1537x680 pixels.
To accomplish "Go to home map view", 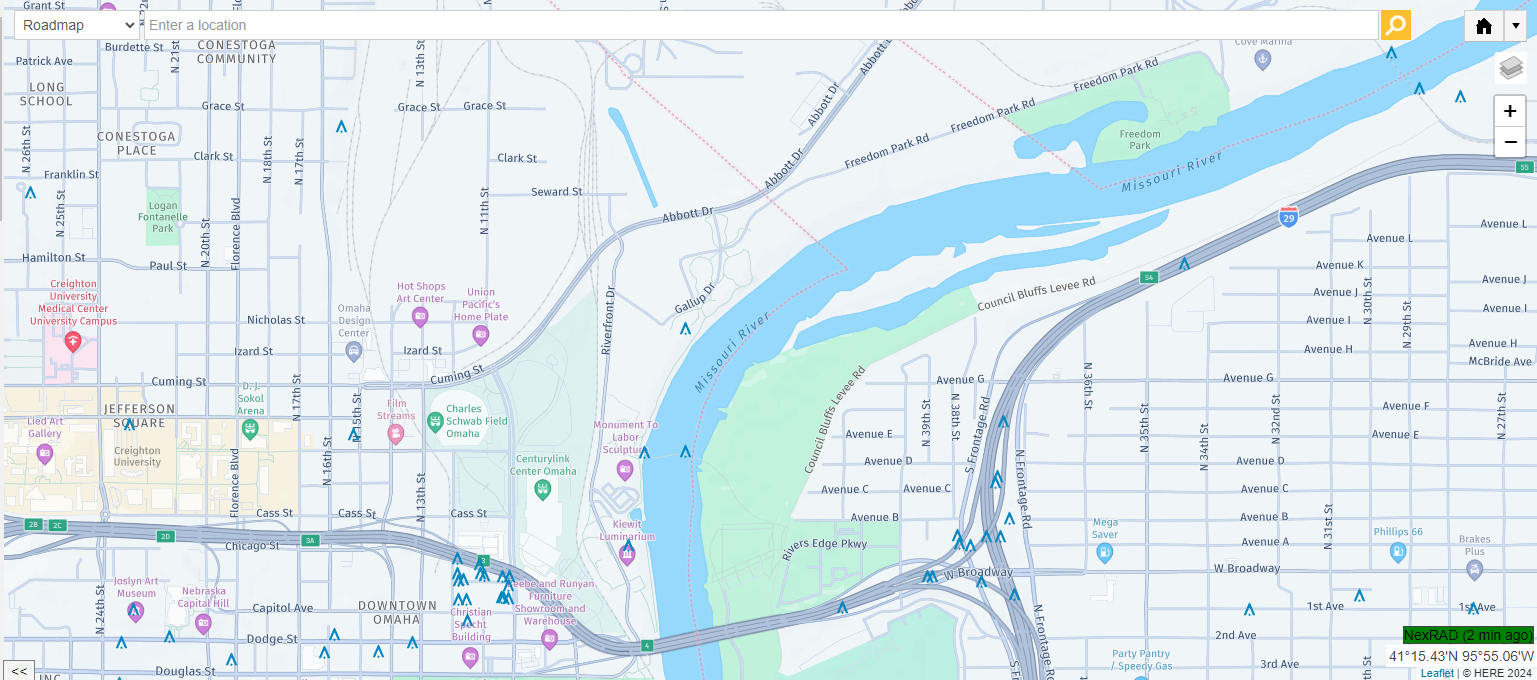I will coord(1484,26).
